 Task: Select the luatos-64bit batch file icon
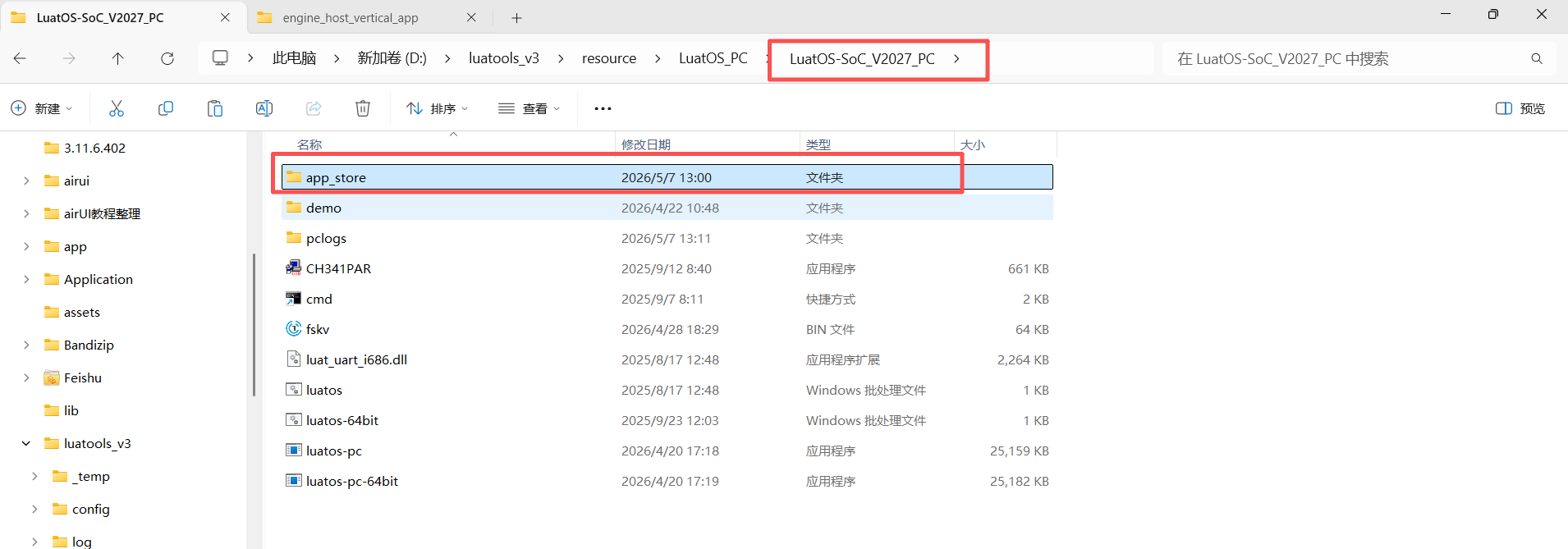point(293,420)
